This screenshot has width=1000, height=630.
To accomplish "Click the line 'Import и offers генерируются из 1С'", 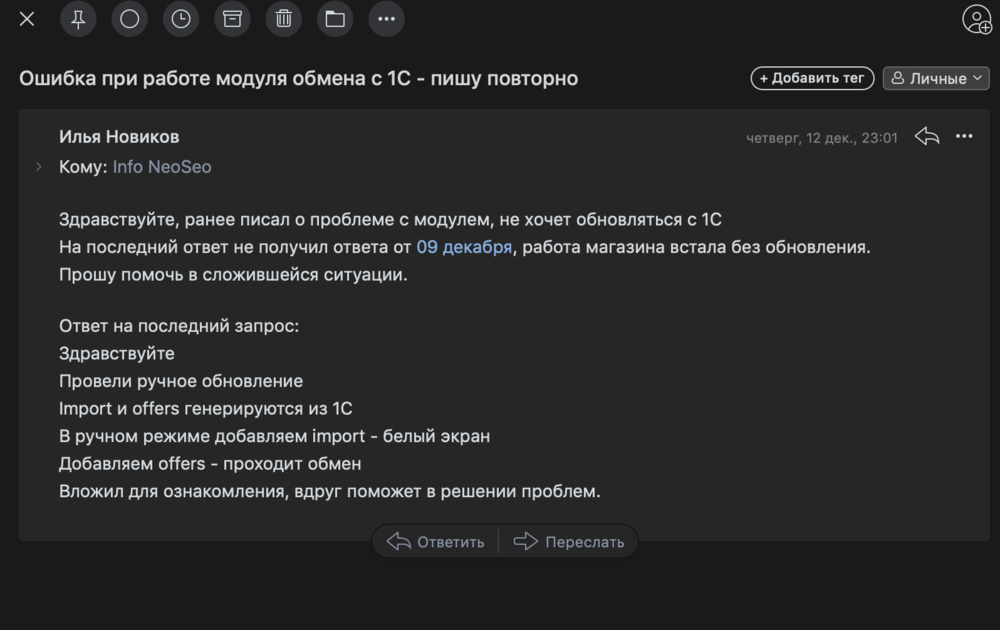I will (205, 408).
